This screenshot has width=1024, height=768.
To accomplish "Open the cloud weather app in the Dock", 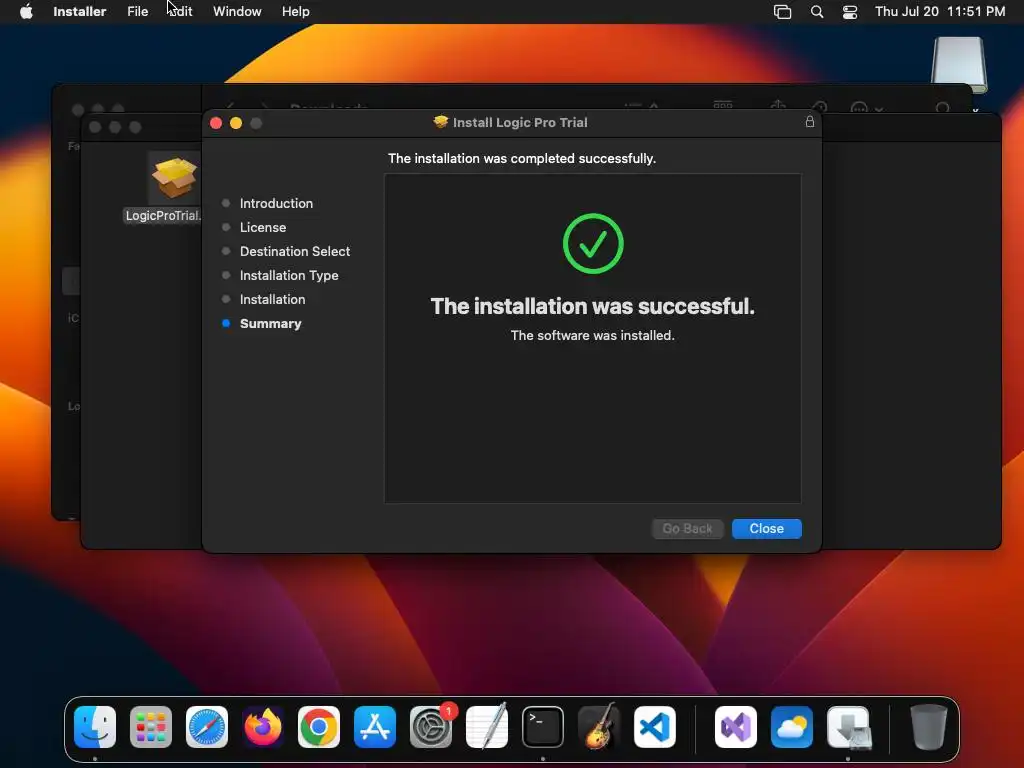I will click(792, 727).
